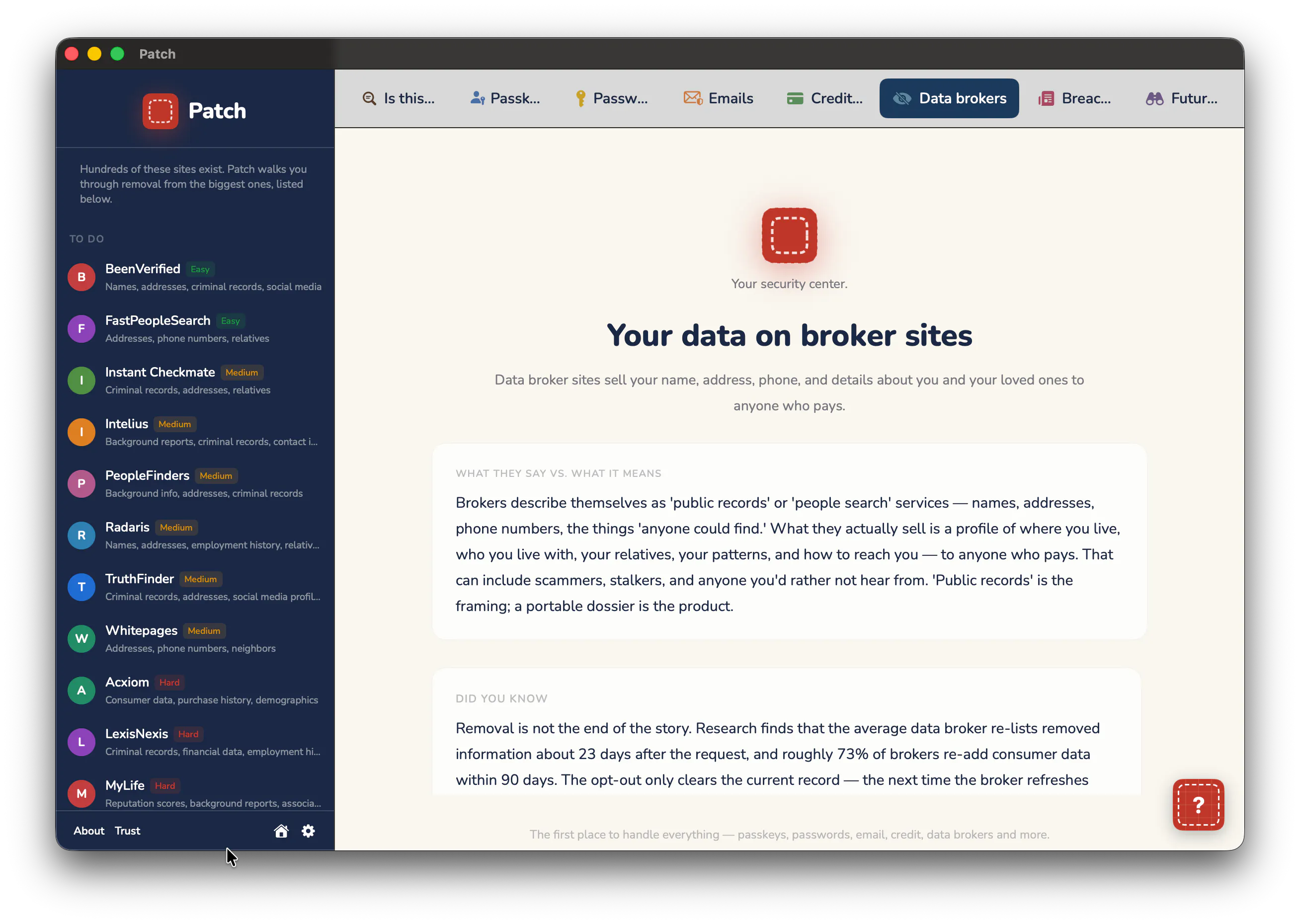The height and width of the screenshot is (924, 1300).
Task: Open TruthFinder broker entry
Action: pyautogui.click(x=195, y=587)
